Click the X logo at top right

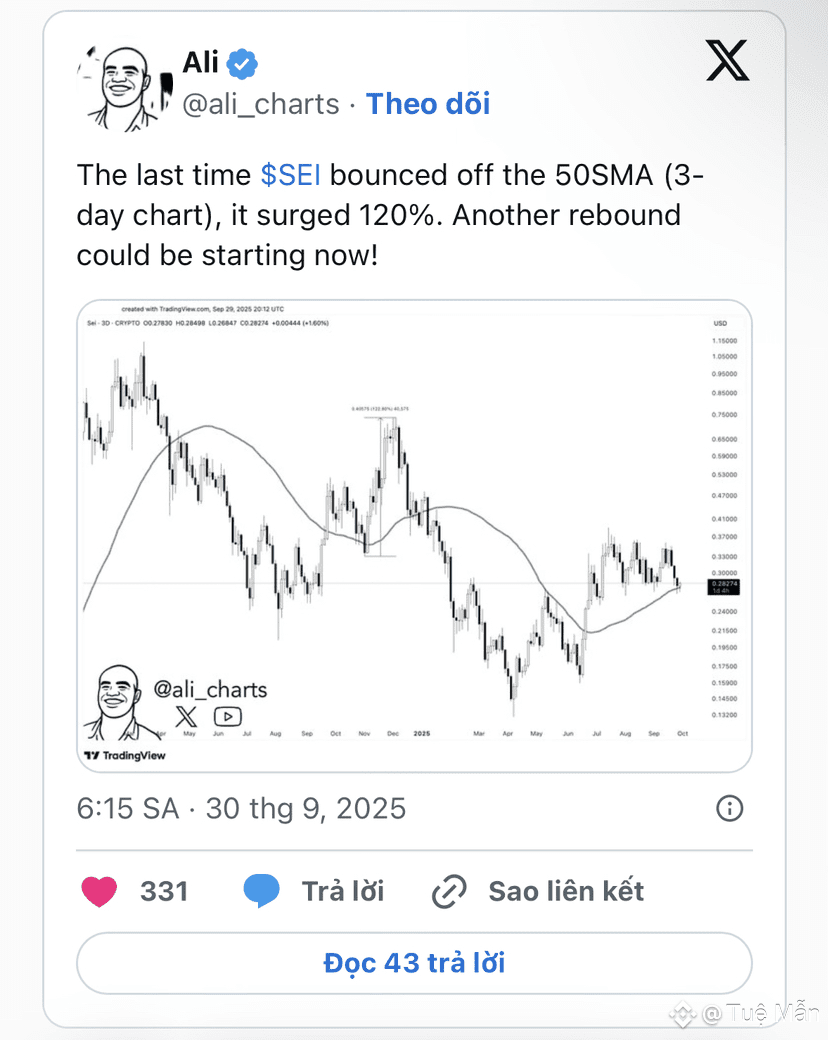point(727,60)
